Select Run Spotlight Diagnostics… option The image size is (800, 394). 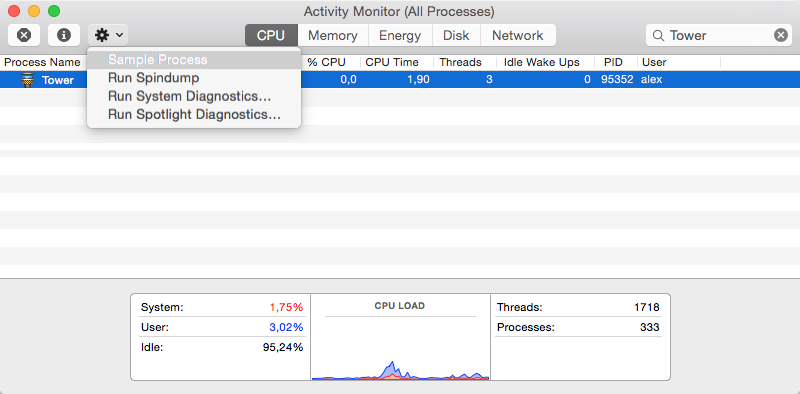coord(194,115)
